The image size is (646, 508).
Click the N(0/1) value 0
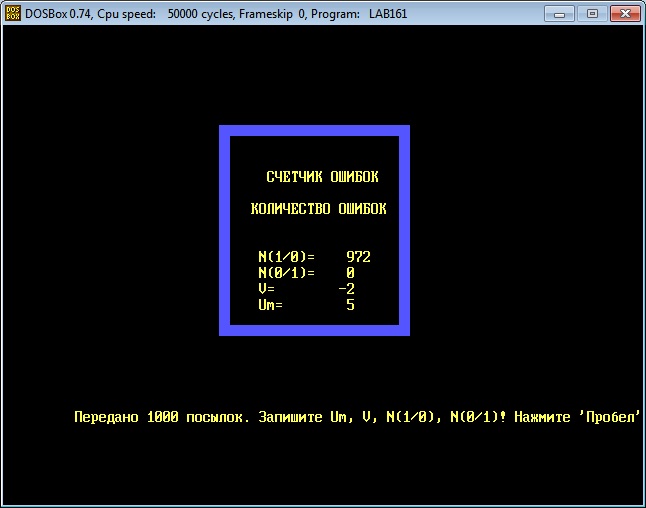point(350,273)
